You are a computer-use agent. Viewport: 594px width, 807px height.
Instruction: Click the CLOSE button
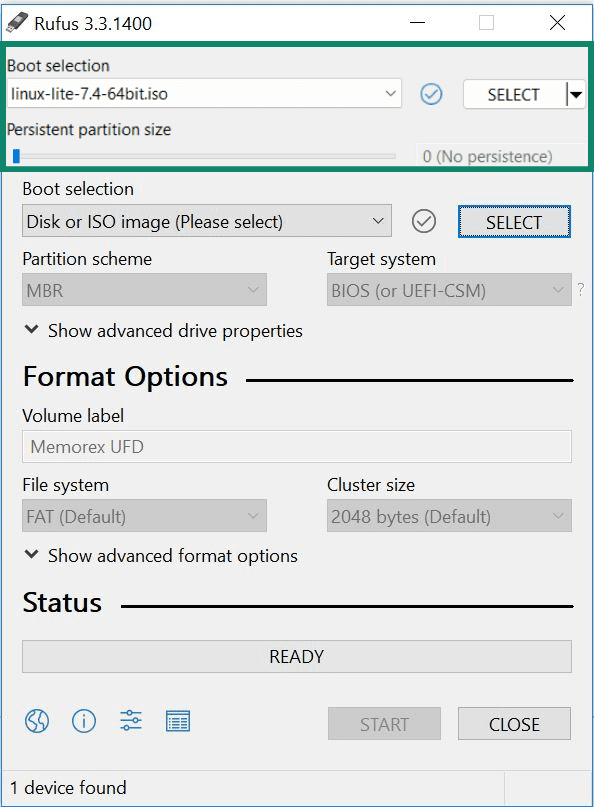pyautogui.click(x=514, y=724)
